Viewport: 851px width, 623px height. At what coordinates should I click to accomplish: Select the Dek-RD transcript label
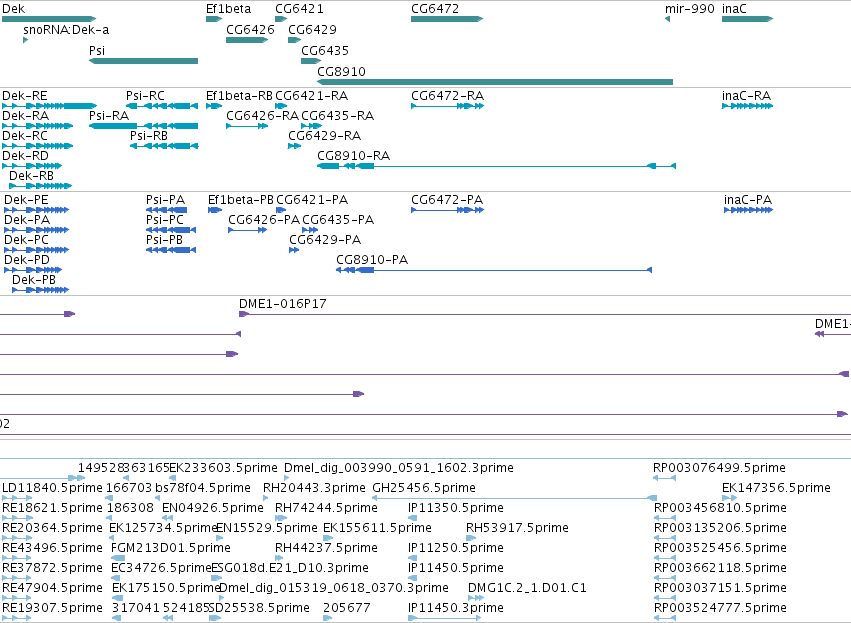coord(26,156)
